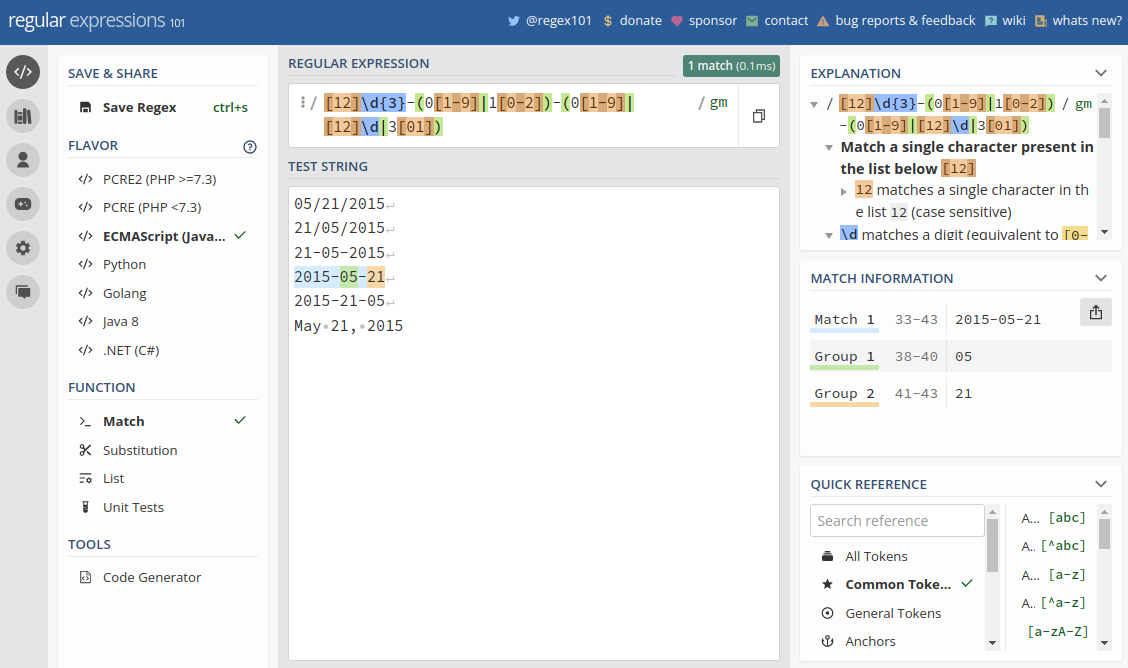The height and width of the screenshot is (668, 1128).
Task: Click the account profile sidebar icon
Action: tap(23, 159)
